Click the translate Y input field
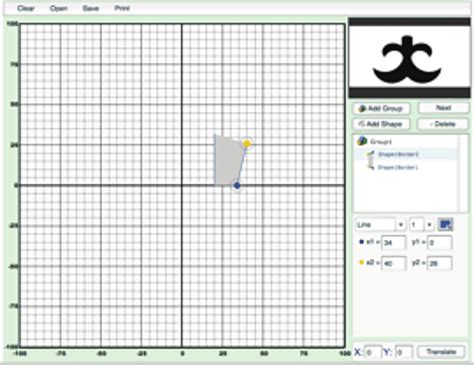This screenshot has height=365, width=474. pos(404,352)
